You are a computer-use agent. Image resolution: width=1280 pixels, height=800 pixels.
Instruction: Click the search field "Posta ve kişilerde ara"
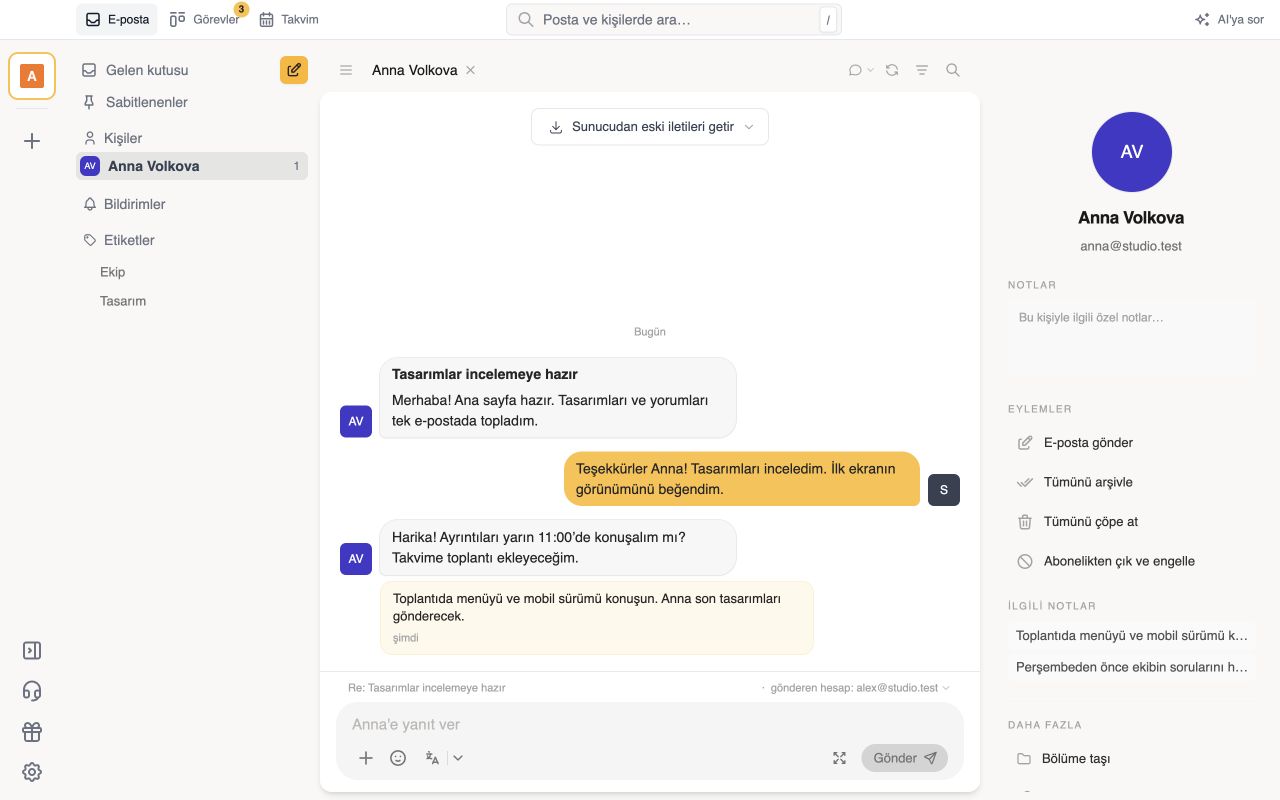(674, 19)
